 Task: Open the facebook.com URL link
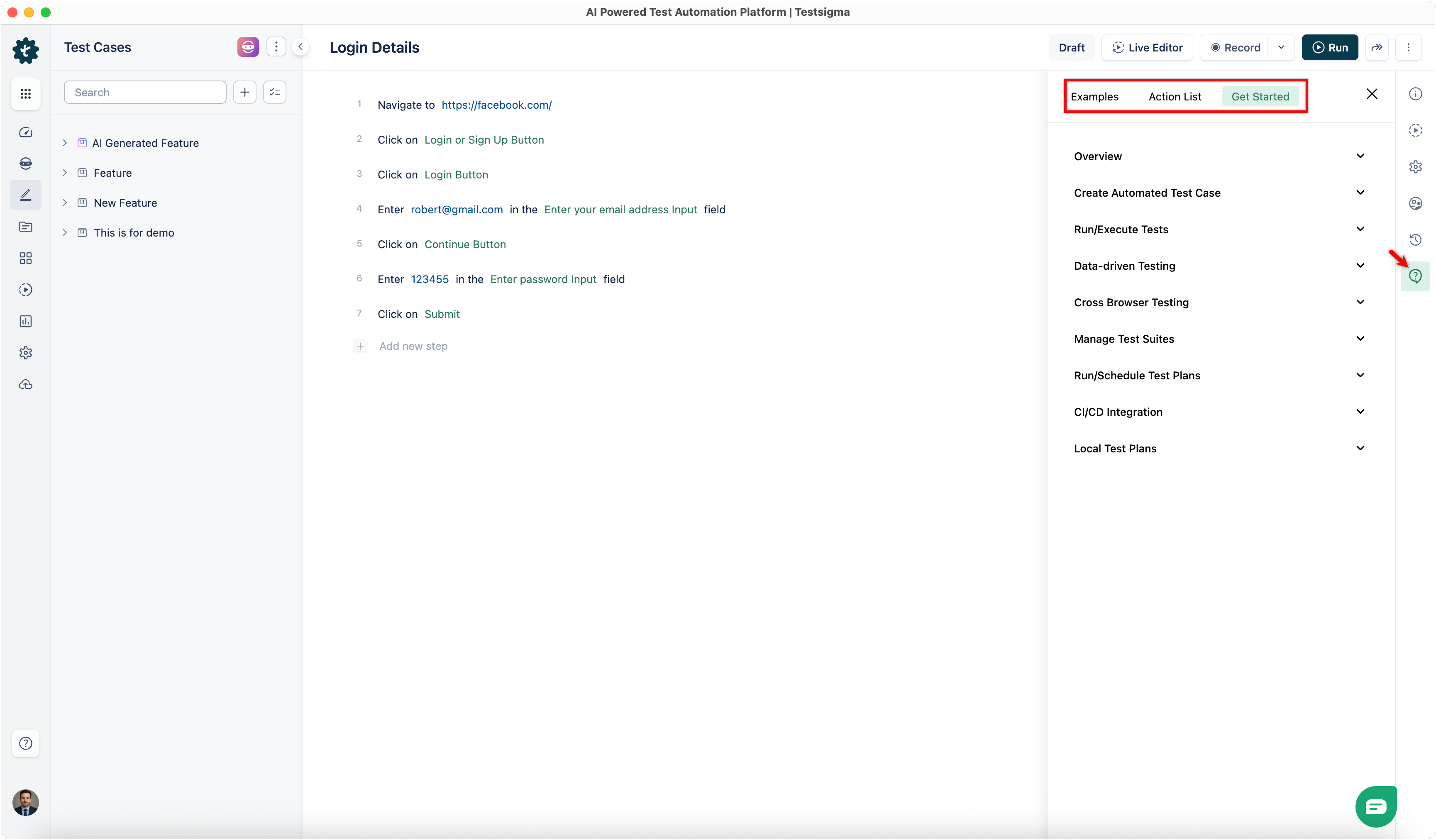pos(496,105)
